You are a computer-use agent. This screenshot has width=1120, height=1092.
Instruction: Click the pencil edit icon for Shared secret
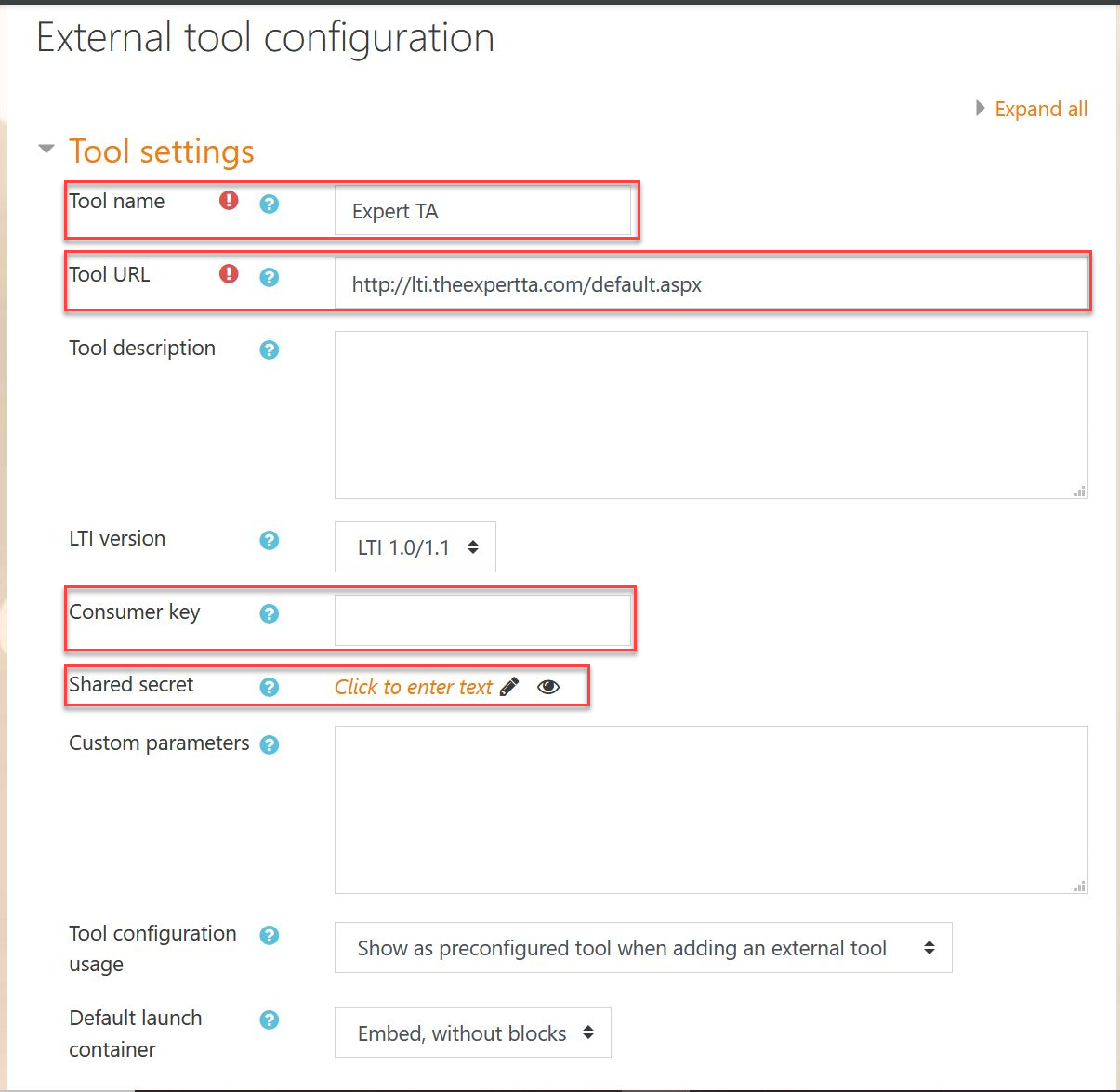click(509, 687)
